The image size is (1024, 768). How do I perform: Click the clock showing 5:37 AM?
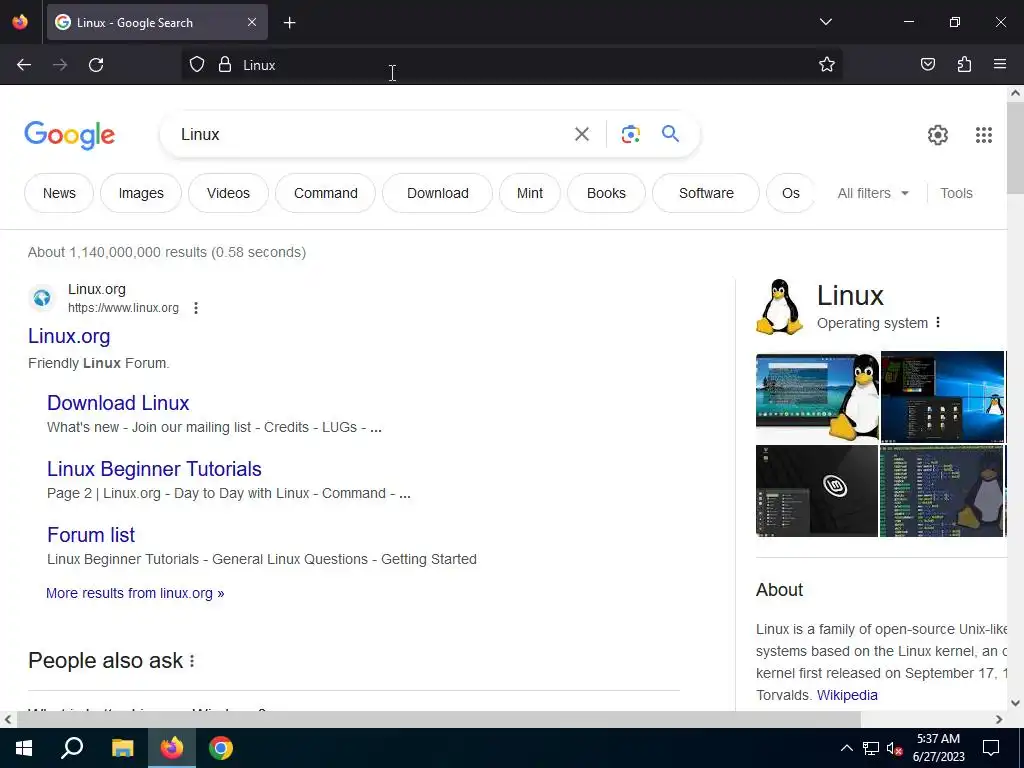tap(938, 739)
